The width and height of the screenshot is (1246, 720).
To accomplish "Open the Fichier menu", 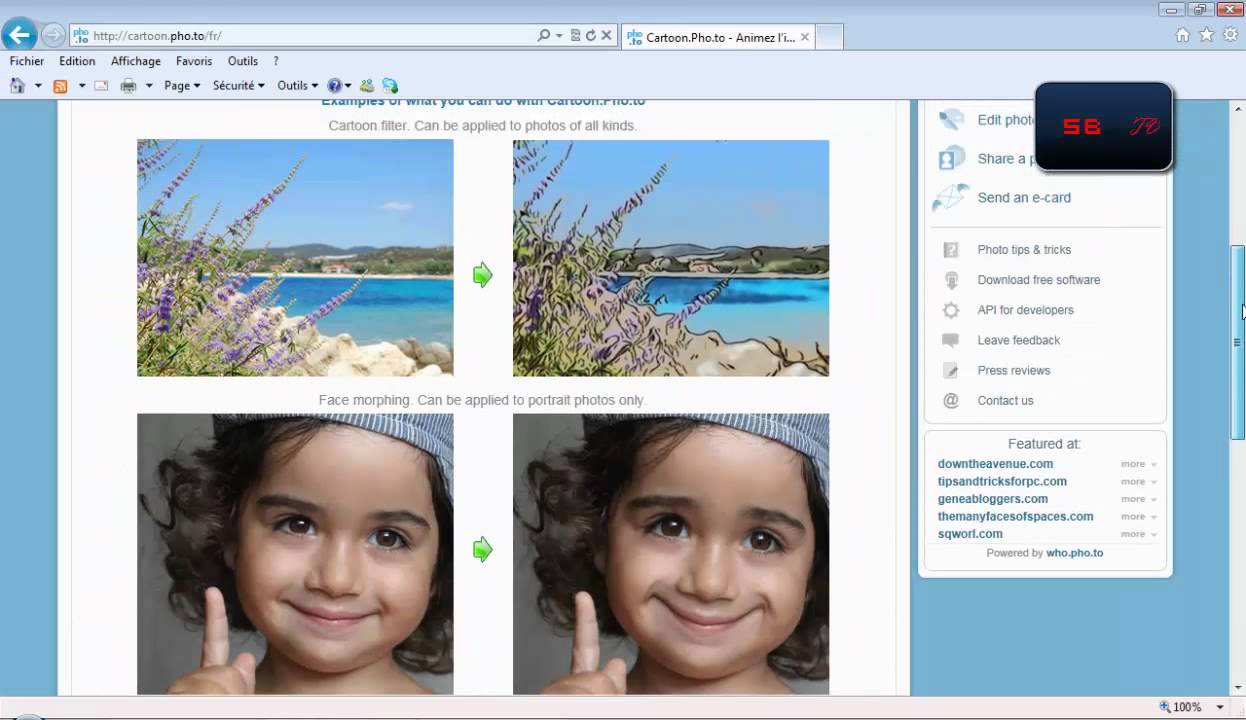I will point(27,61).
